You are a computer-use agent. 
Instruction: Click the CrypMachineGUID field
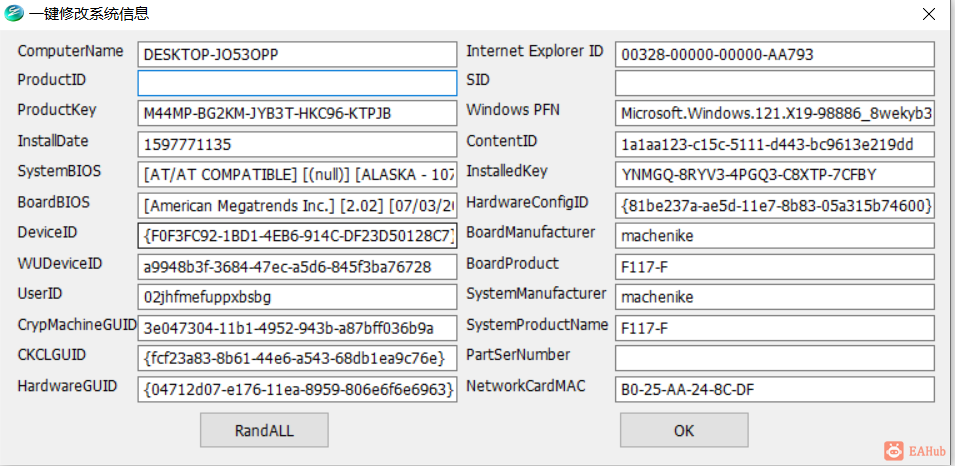297,328
